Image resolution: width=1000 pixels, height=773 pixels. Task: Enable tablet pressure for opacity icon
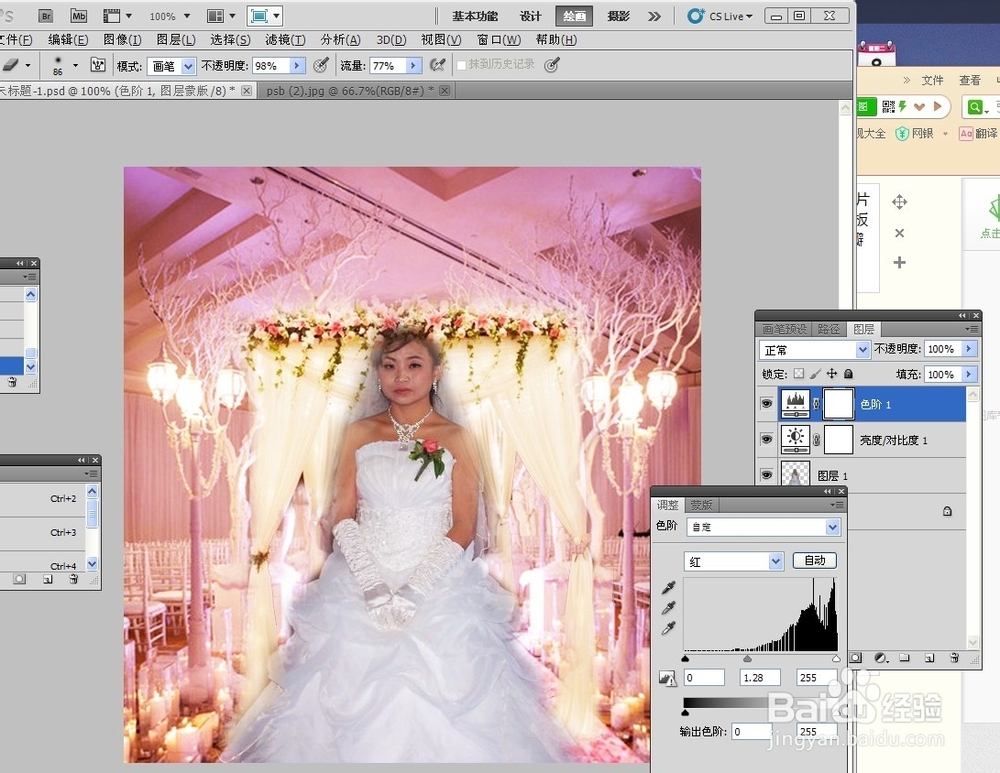[321, 65]
